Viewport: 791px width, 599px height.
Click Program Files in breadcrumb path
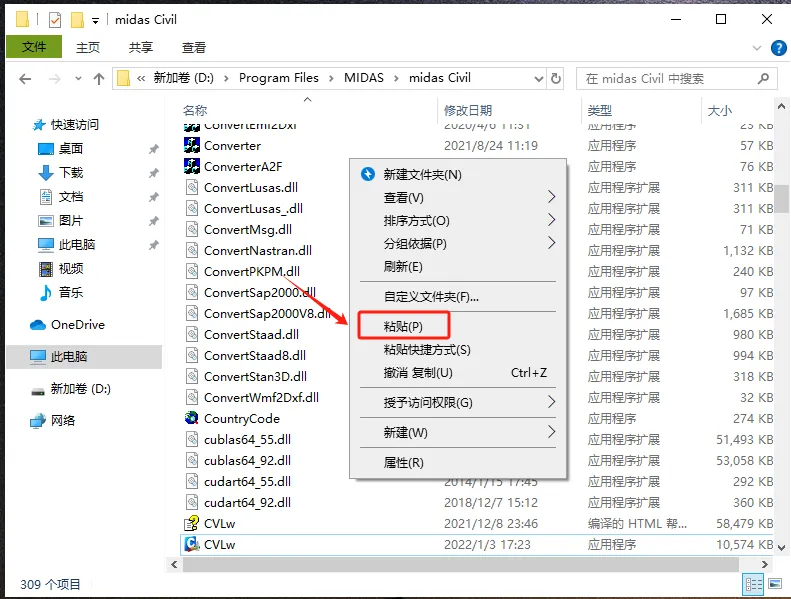point(278,78)
